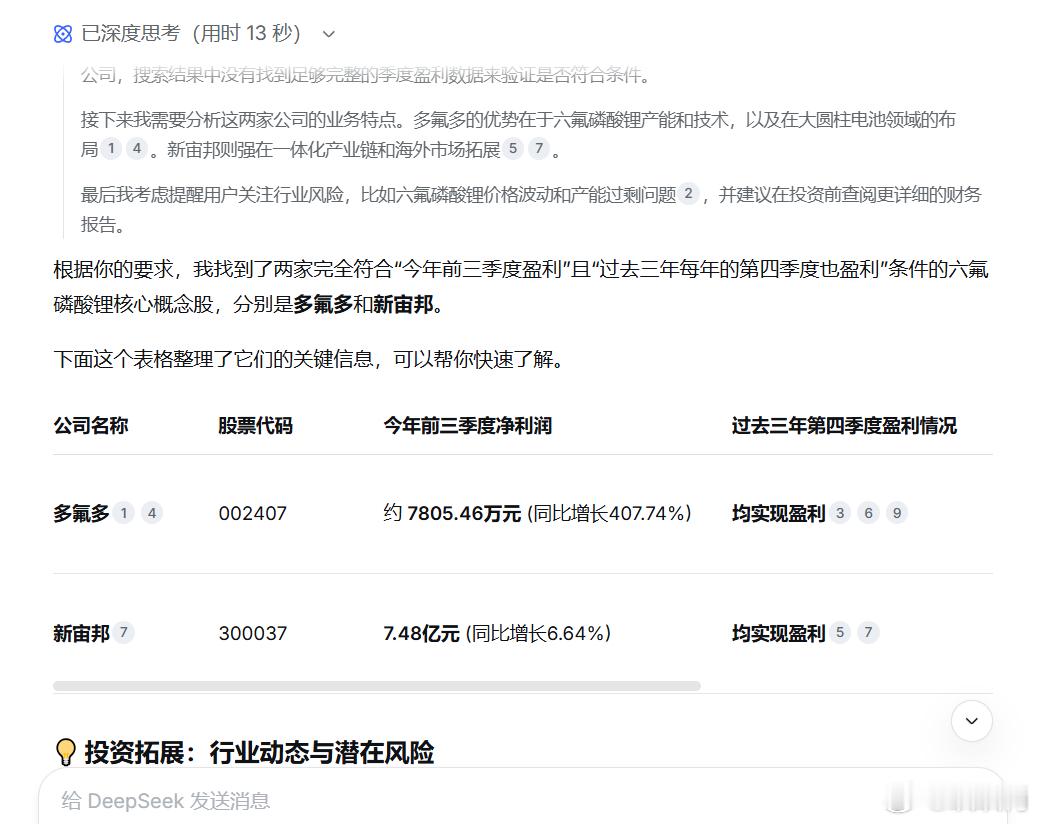Open citation badge 2 after 产能过剩问题
1040x824 pixels.
(688, 194)
